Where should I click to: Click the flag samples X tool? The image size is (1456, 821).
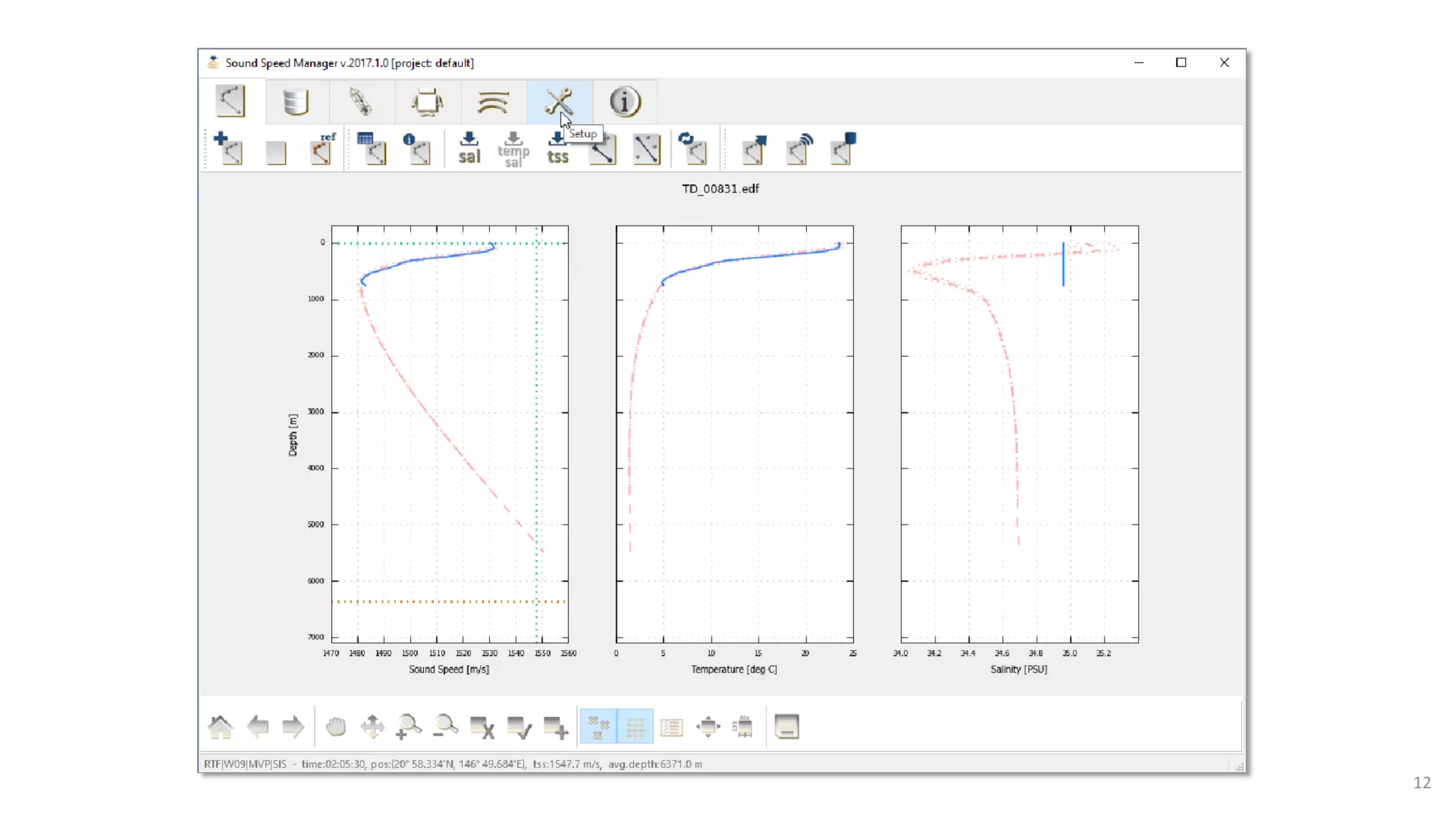coord(482,726)
